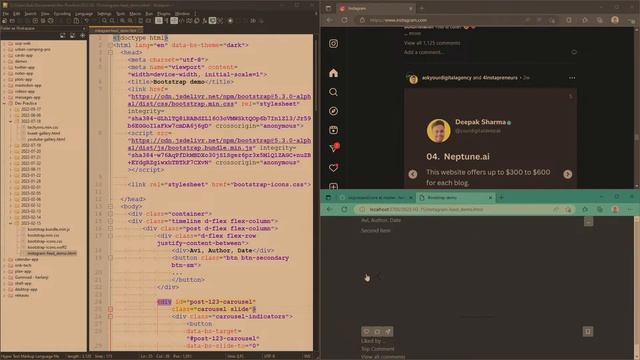This screenshot has height=360, width=640.
Task: Reload the Instagram browser page
Action: click(344, 20)
